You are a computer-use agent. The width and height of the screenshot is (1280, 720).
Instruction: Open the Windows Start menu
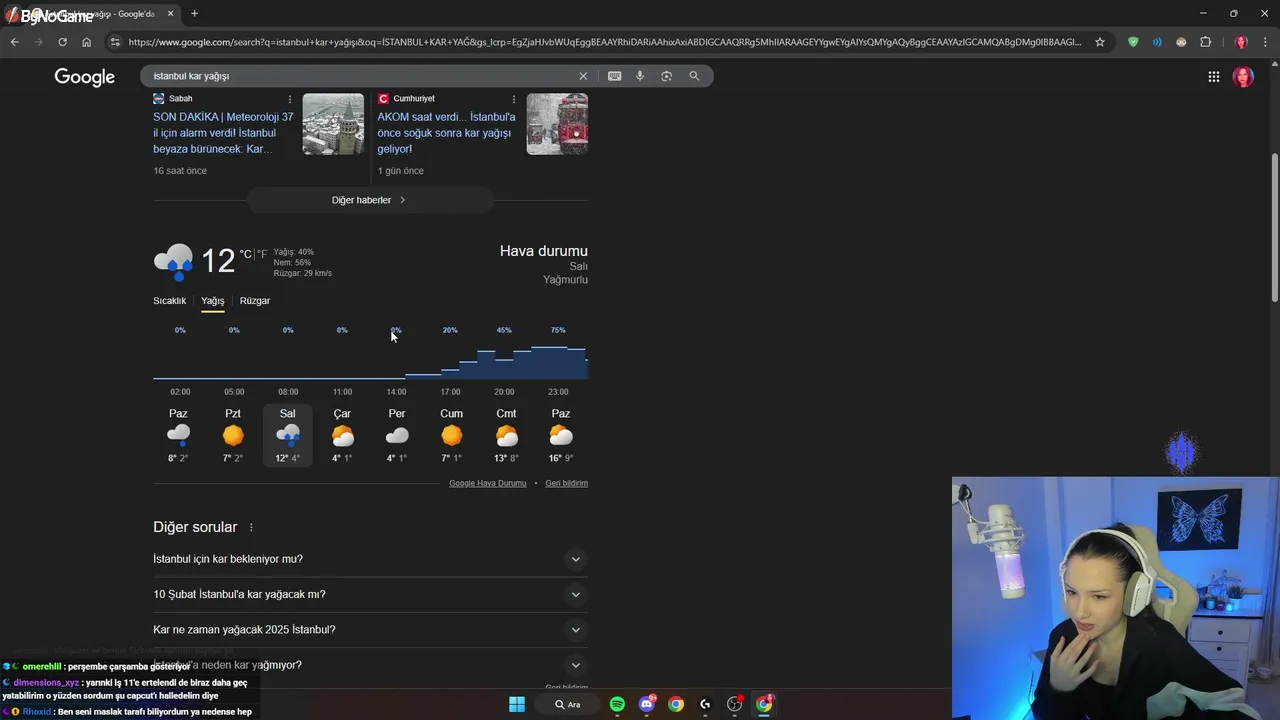coord(517,704)
